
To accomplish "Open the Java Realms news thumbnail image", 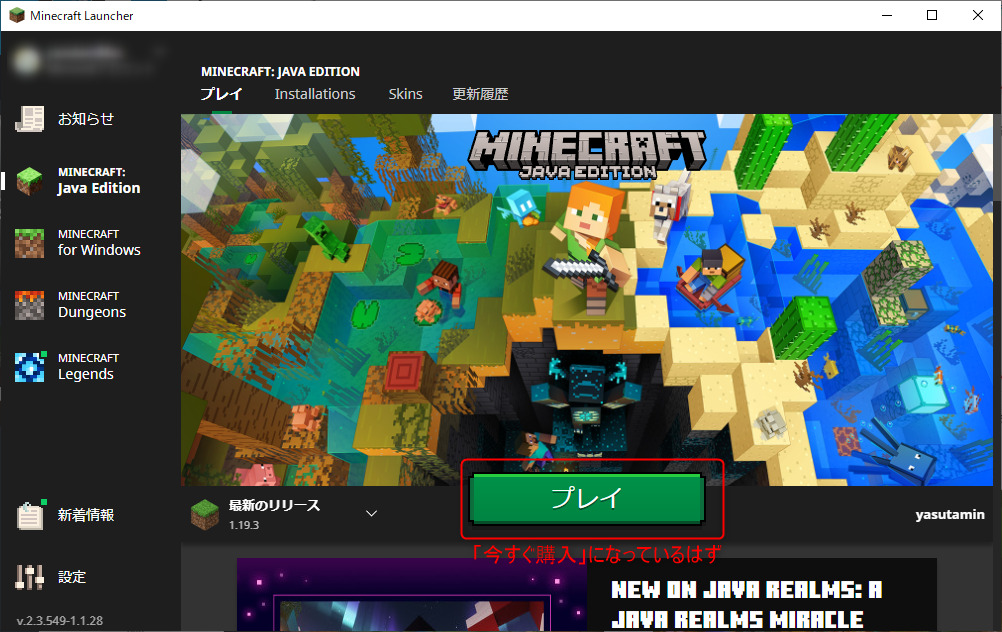I will click(412, 595).
